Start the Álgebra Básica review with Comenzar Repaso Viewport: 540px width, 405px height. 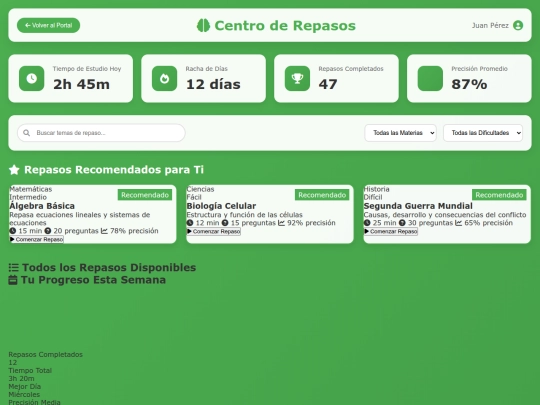coord(37,239)
